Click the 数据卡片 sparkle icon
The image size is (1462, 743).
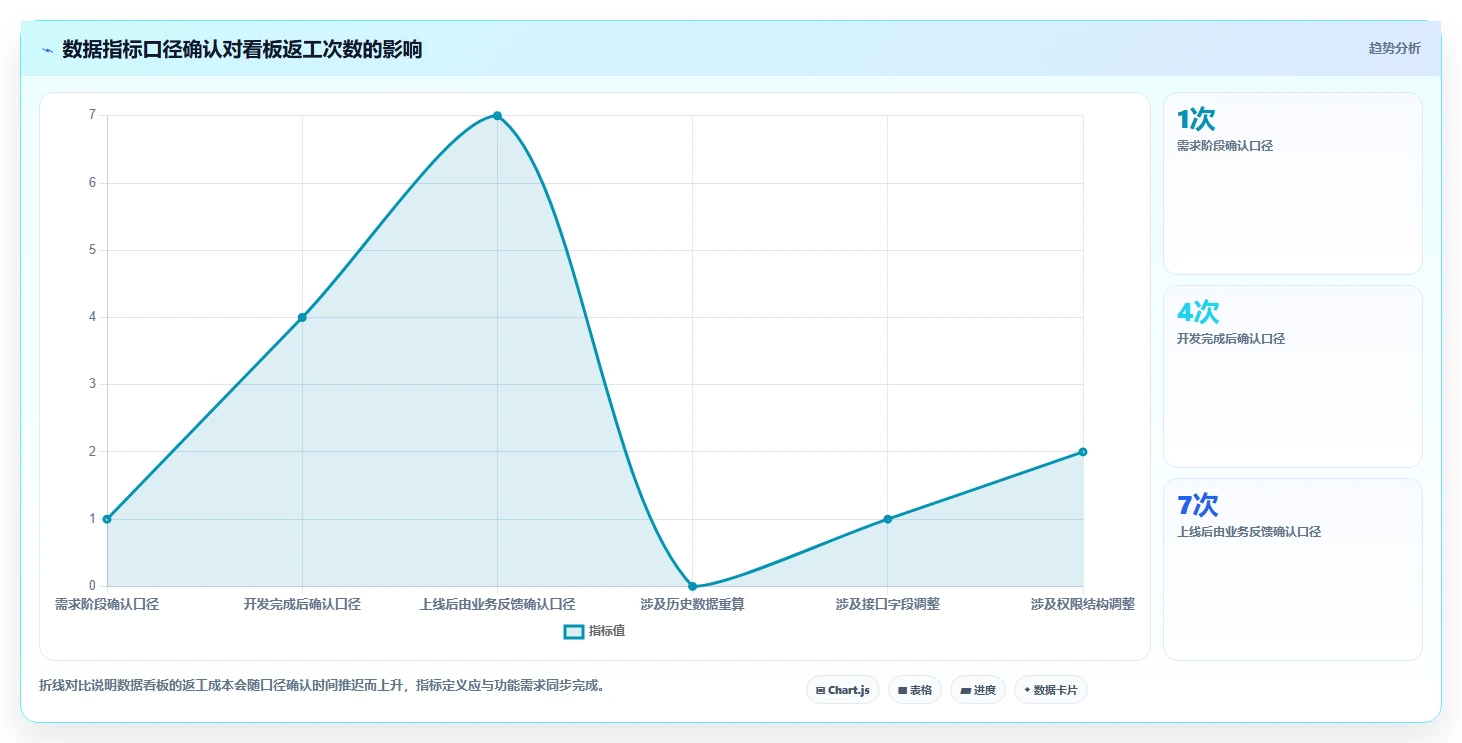[x=1027, y=690]
